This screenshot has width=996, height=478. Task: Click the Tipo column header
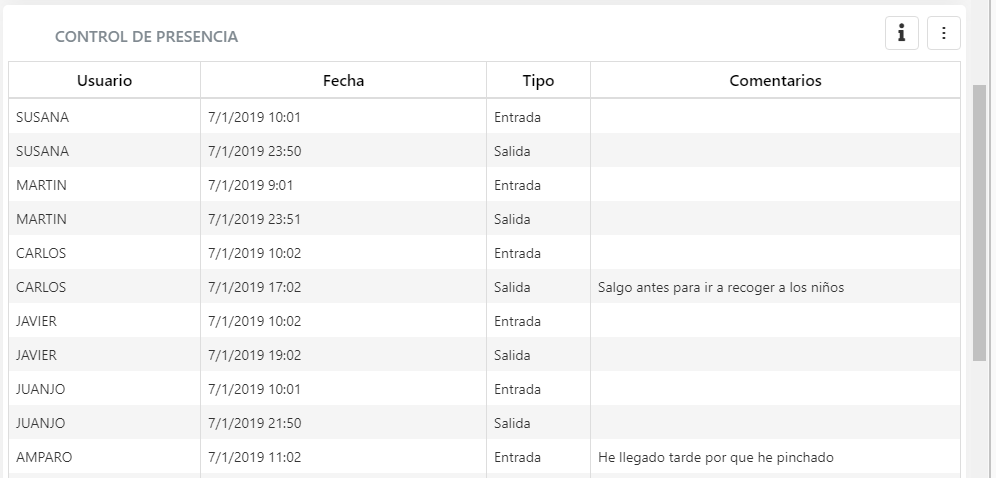coord(538,81)
